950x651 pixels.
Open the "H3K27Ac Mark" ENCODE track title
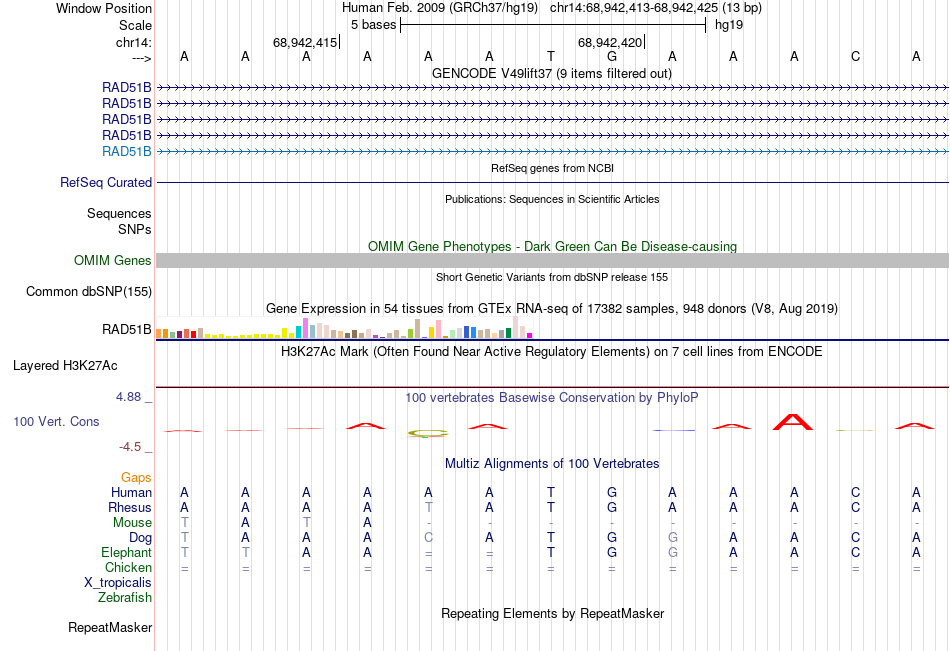pyautogui.click(x=552, y=352)
